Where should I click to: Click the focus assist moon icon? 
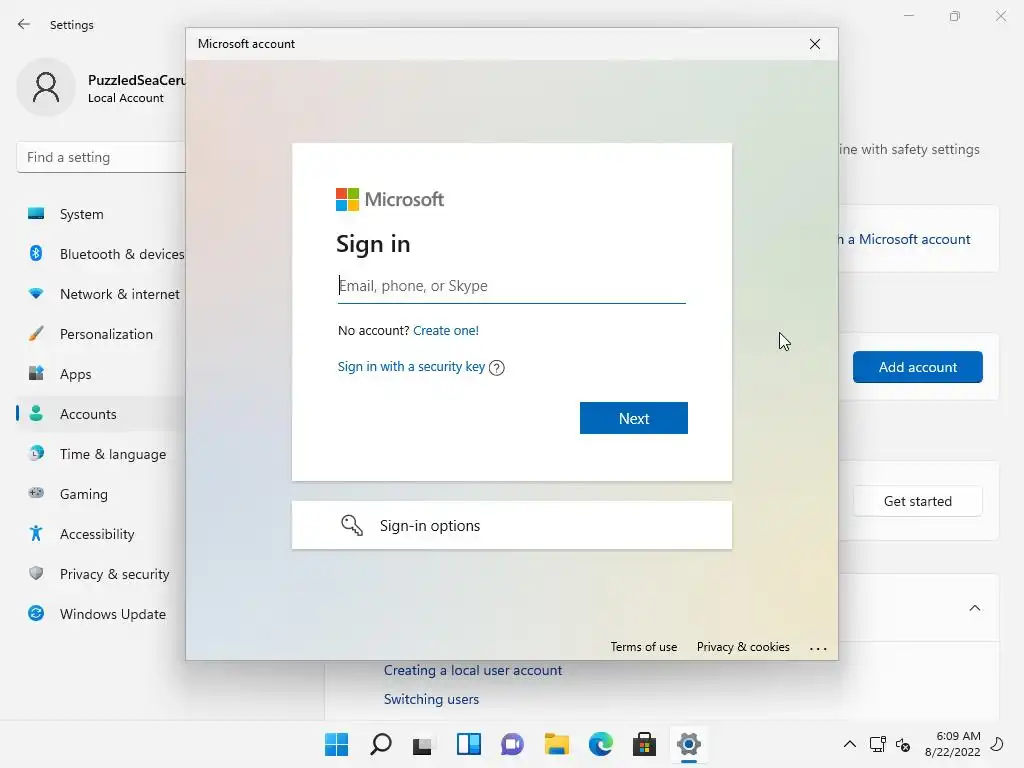pyautogui.click(x=997, y=744)
